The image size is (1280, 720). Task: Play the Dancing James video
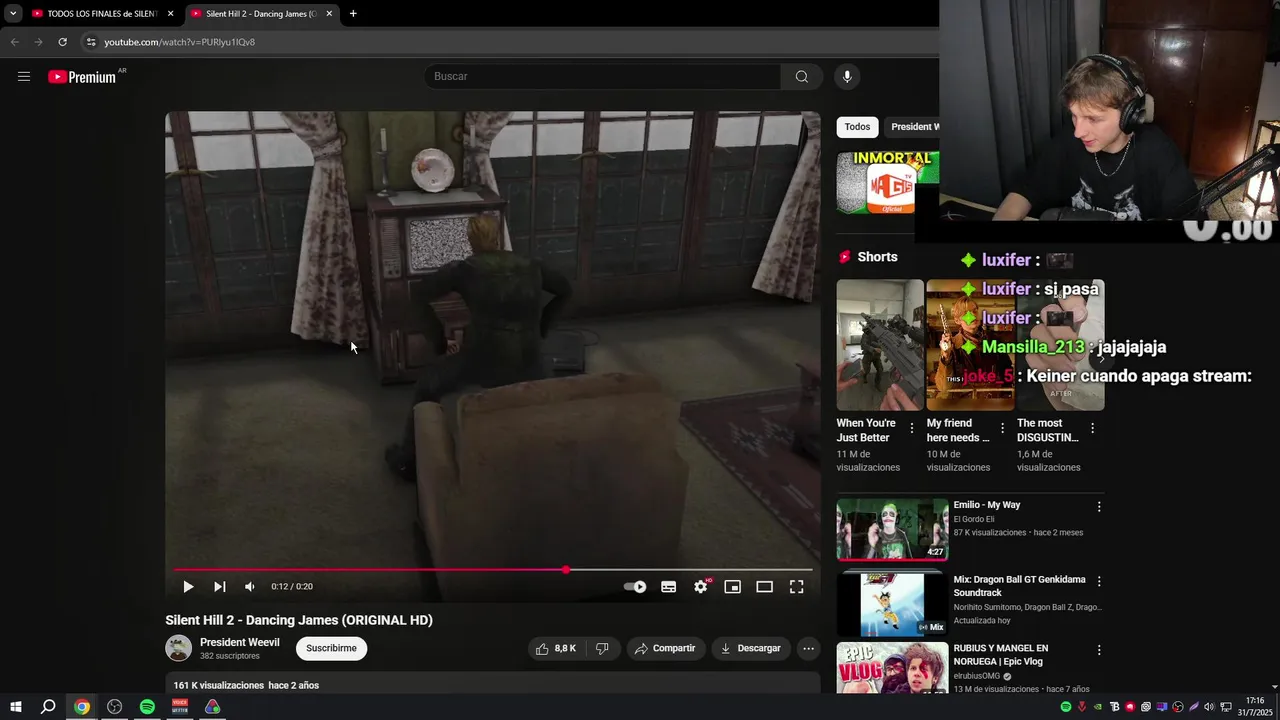coord(188,587)
